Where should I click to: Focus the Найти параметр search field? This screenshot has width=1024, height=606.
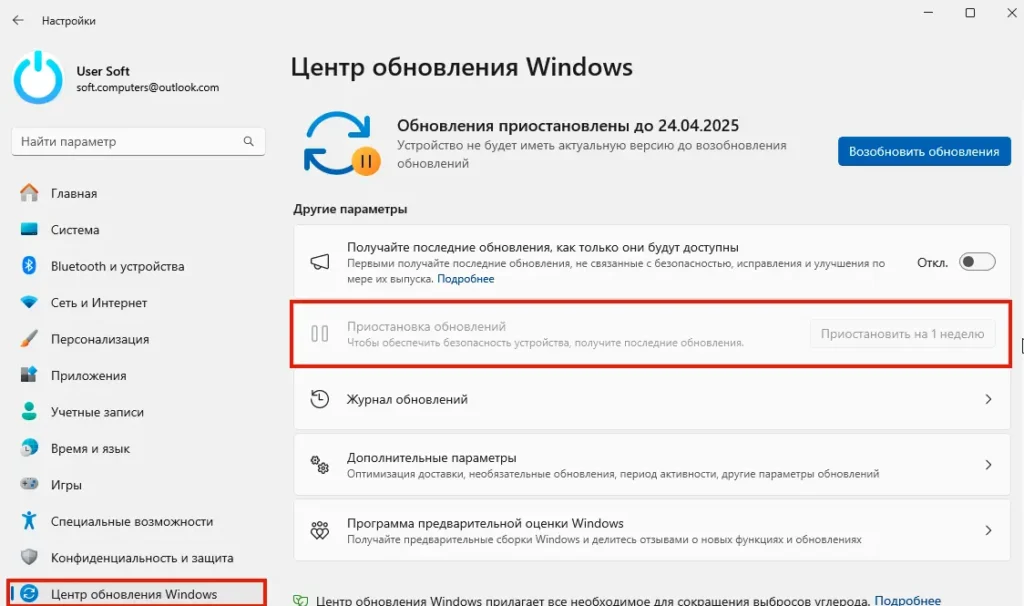[138, 141]
